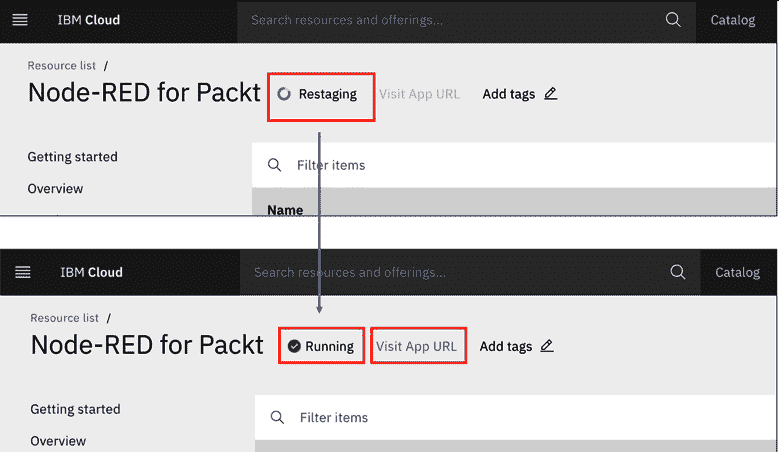Screen dimensions: 779x452
Task: Open hamburger menu in bottom IBM Cloud header
Action: 23,272
